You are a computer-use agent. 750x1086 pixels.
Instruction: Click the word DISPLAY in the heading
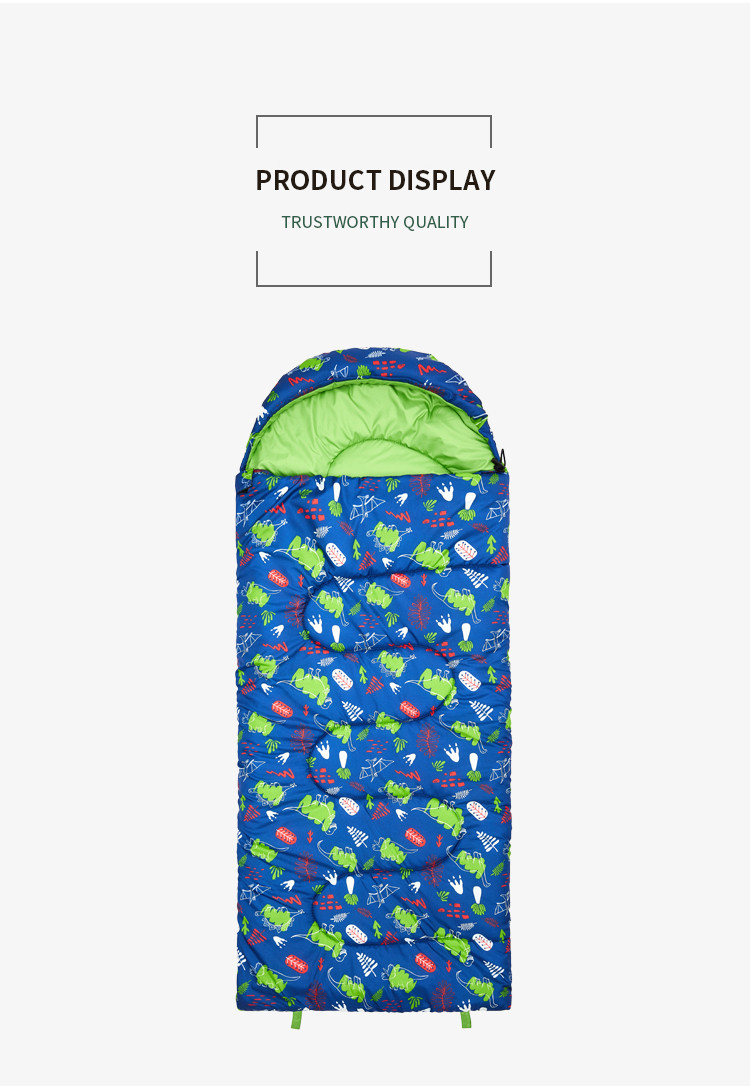[442, 180]
